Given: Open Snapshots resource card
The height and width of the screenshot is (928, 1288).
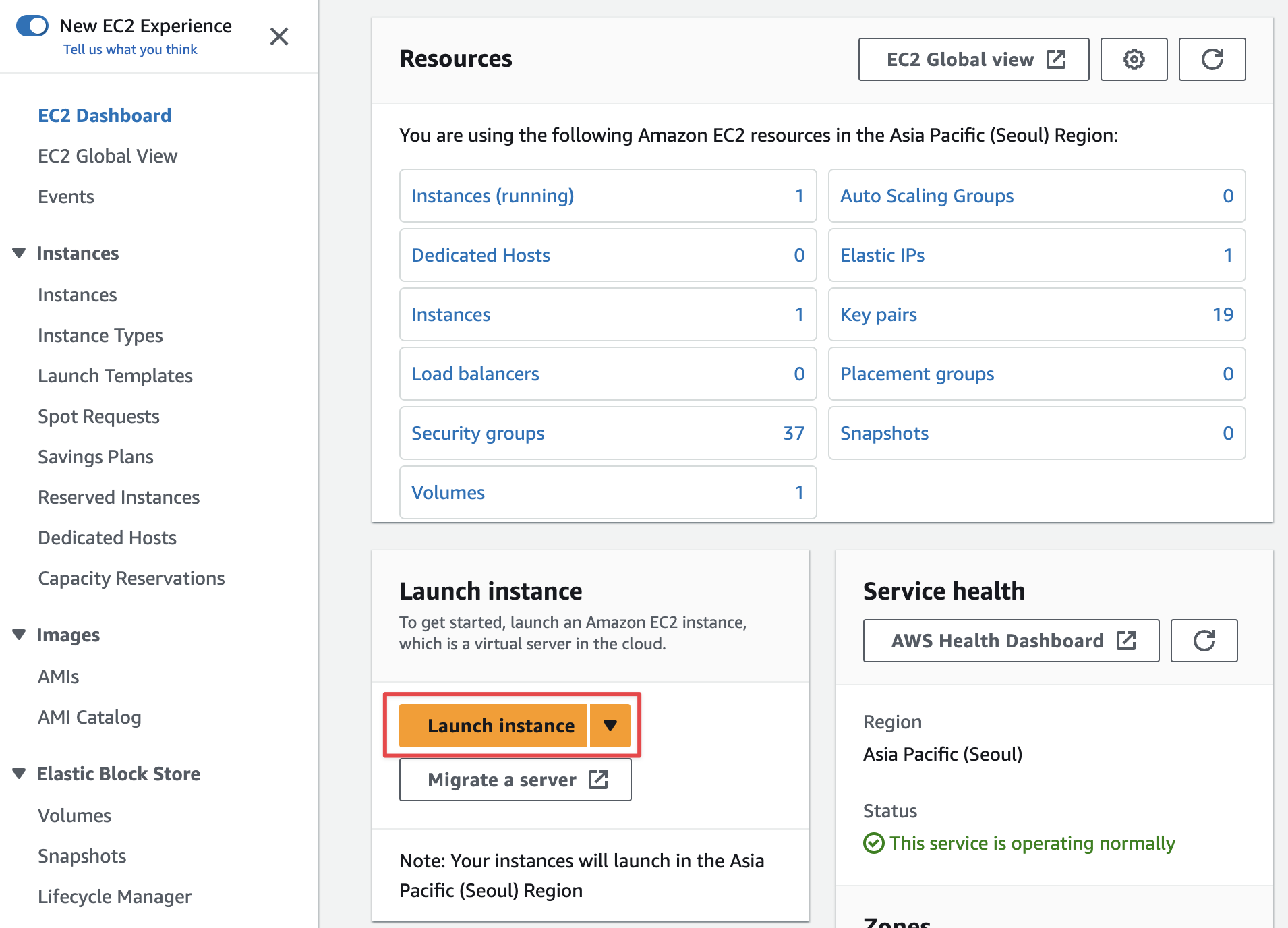Looking at the screenshot, I should point(1037,433).
